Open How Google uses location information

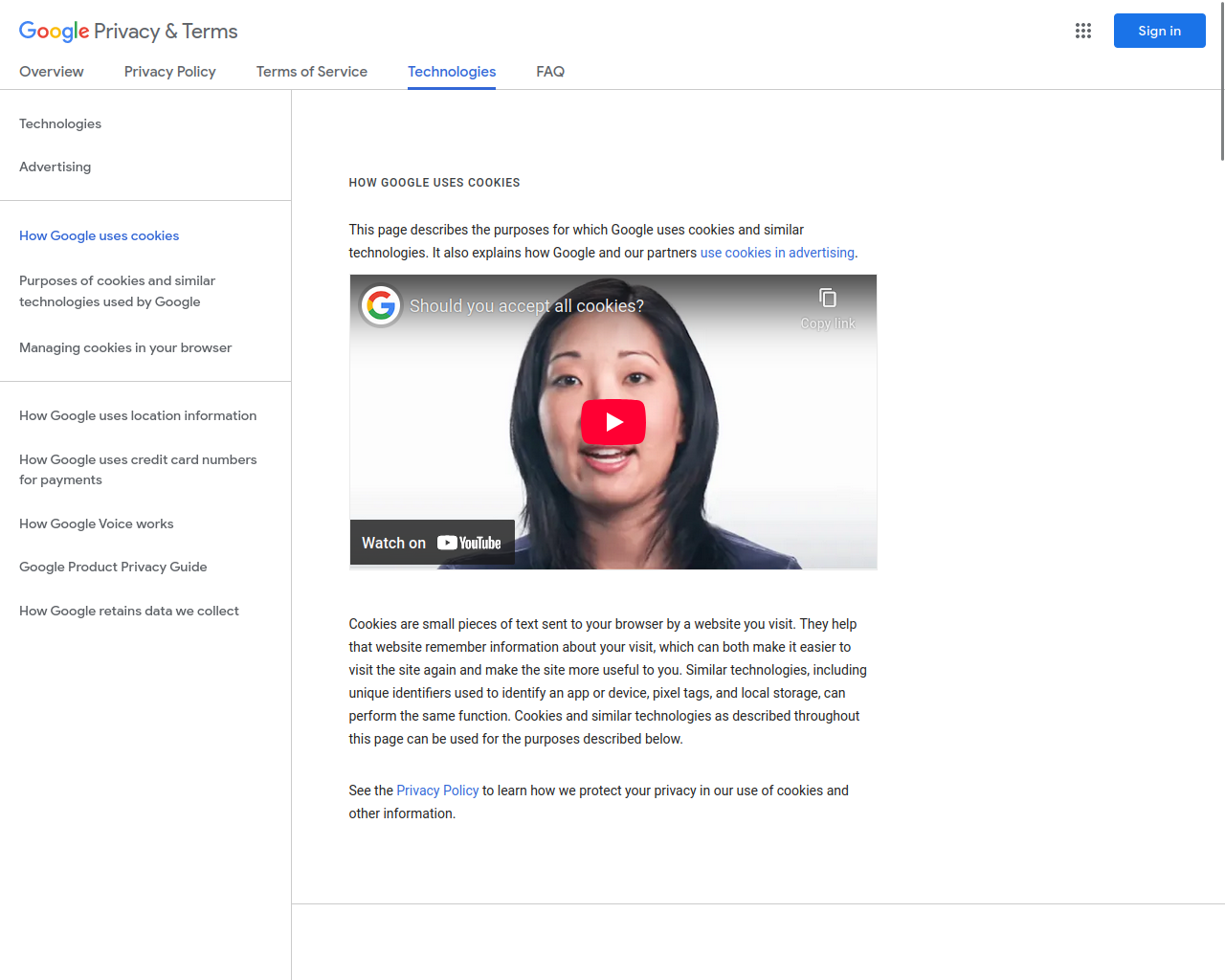click(138, 415)
